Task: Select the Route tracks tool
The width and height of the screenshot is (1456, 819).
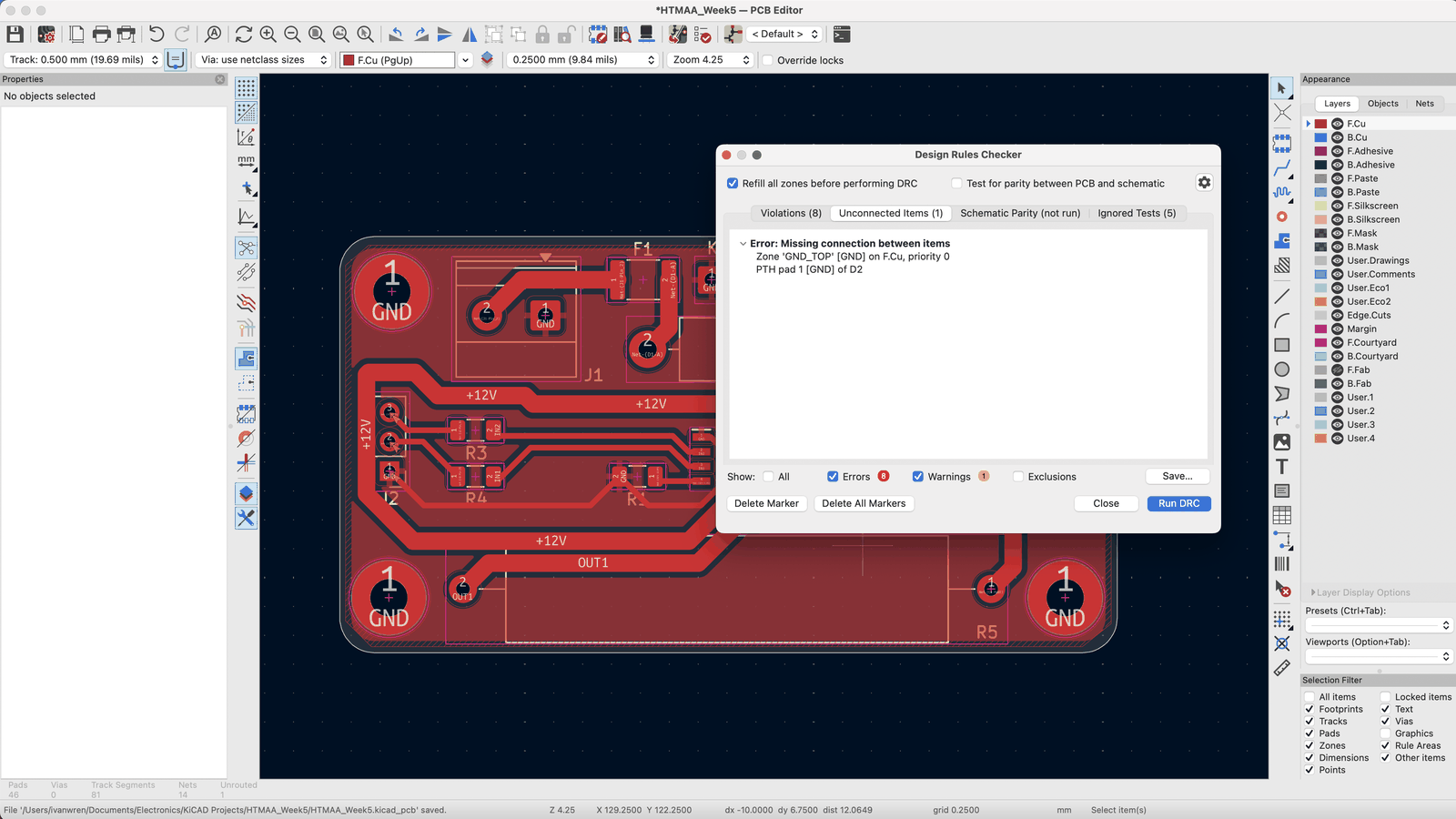Action: (1282, 167)
